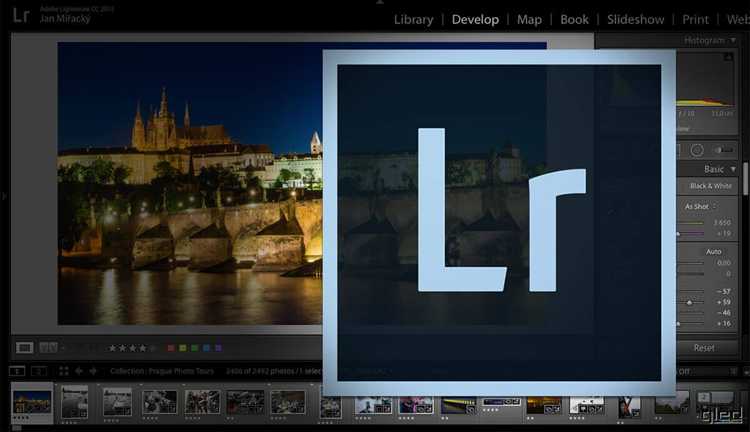Click the Histogram panel title
Screen dimensions: 750x432
tap(704, 40)
